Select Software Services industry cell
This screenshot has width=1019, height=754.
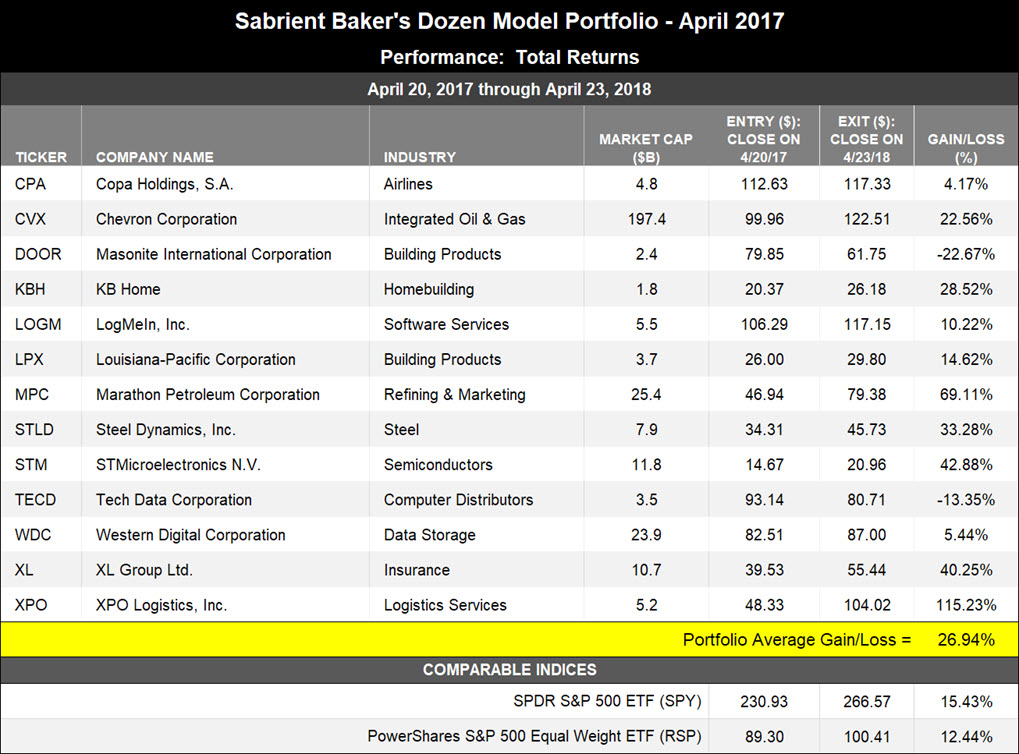click(x=446, y=324)
